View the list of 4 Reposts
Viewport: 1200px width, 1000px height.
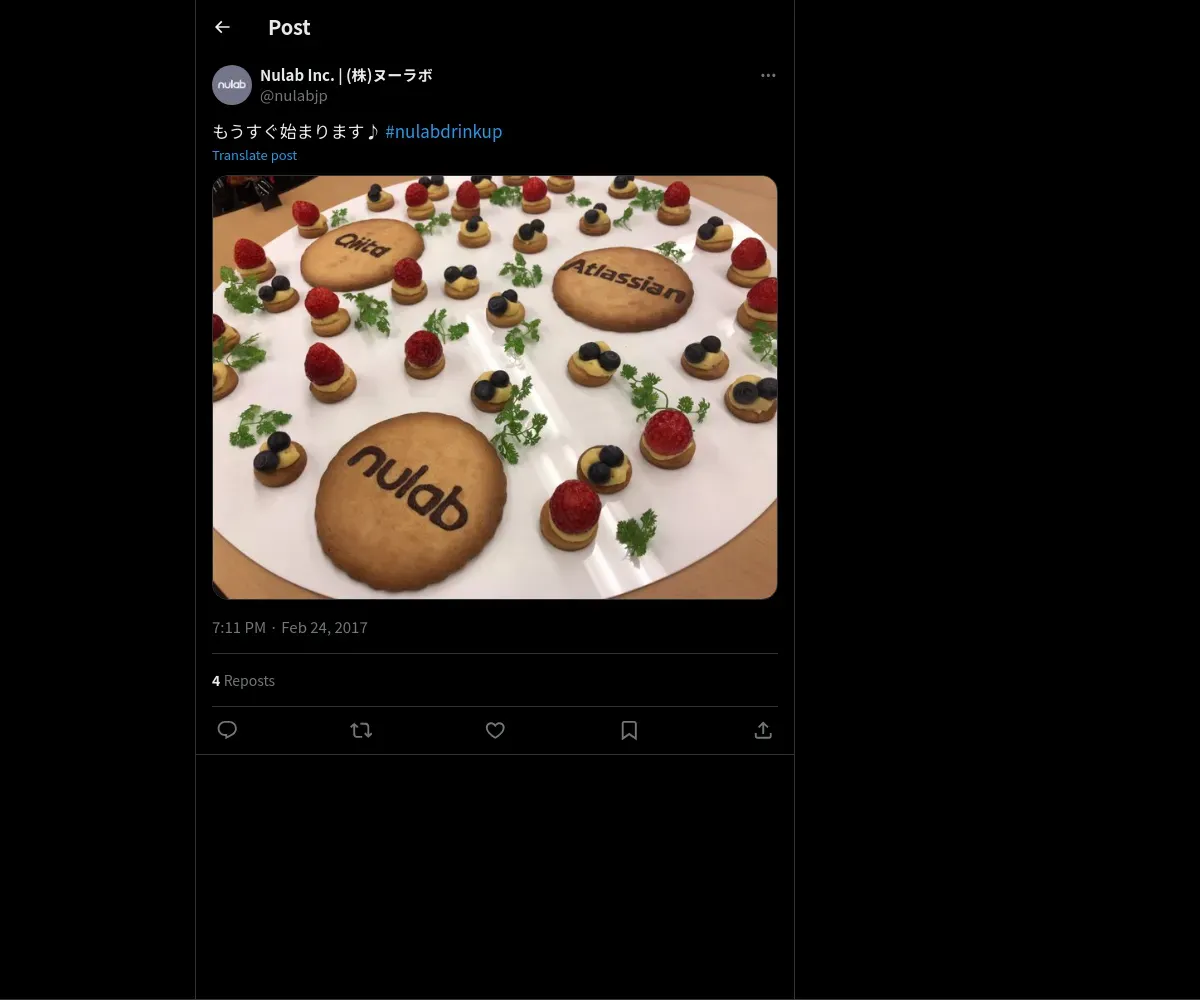coord(243,681)
